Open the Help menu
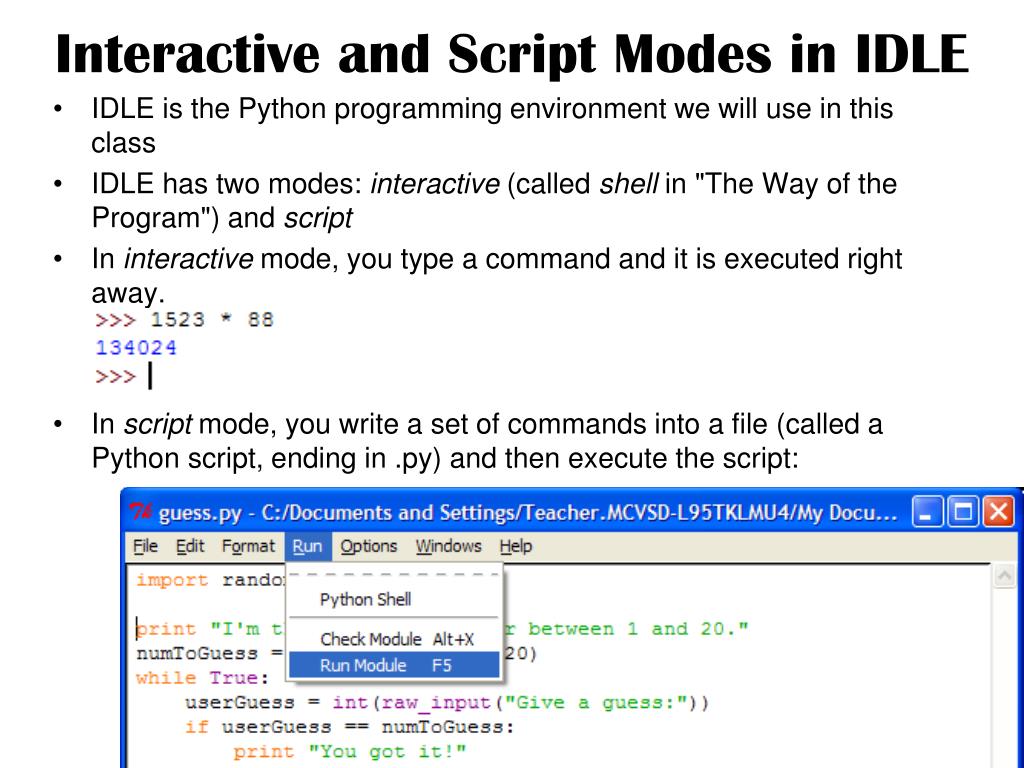 click(516, 546)
